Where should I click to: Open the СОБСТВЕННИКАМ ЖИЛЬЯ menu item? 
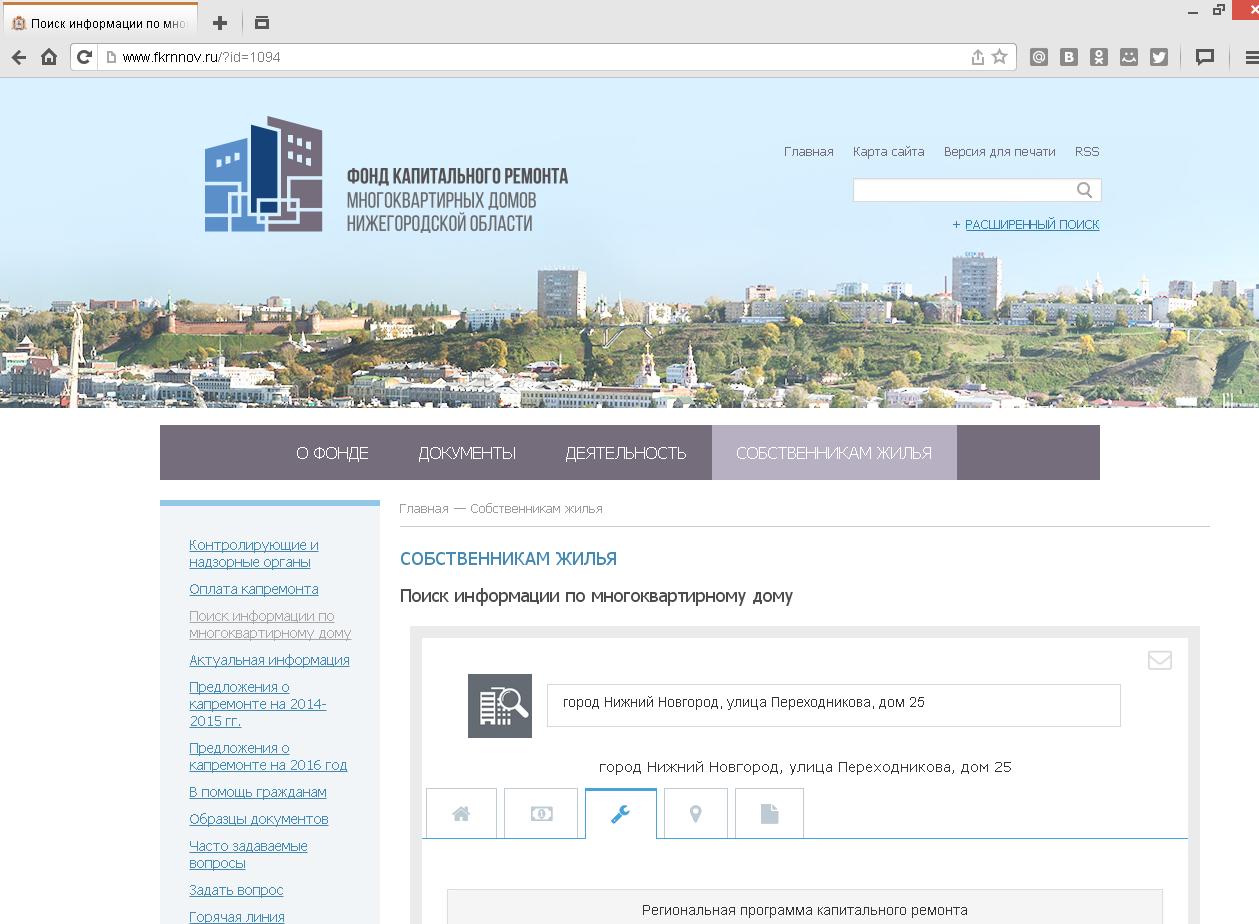[x=834, y=453]
